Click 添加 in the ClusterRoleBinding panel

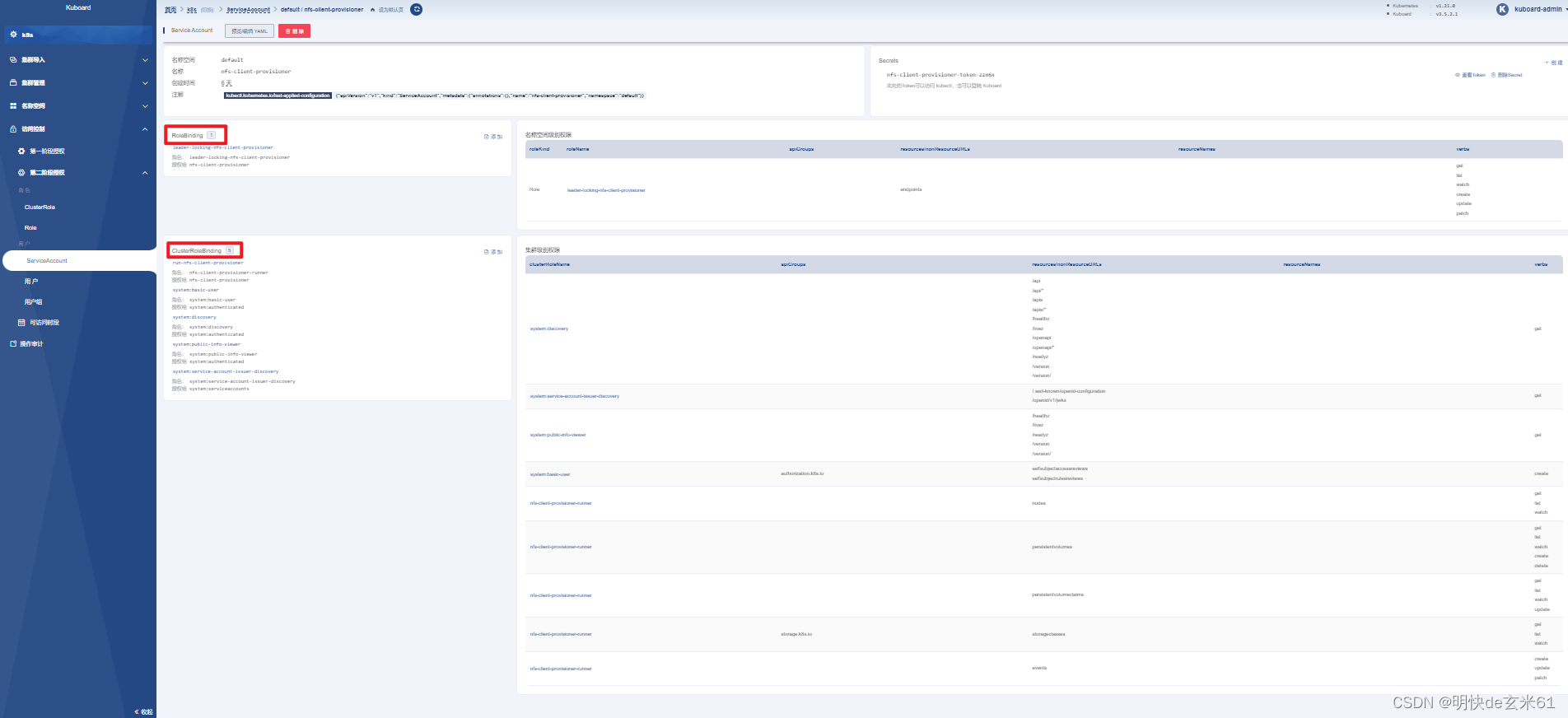coord(493,252)
